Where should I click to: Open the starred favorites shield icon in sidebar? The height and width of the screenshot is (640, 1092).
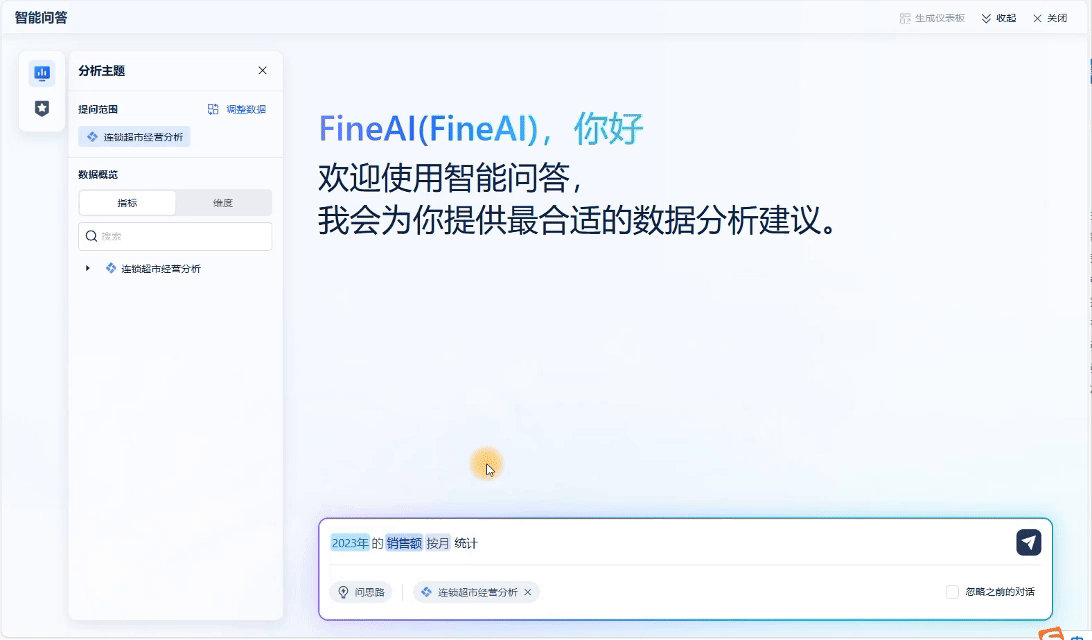pyautogui.click(x=42, y=108)
